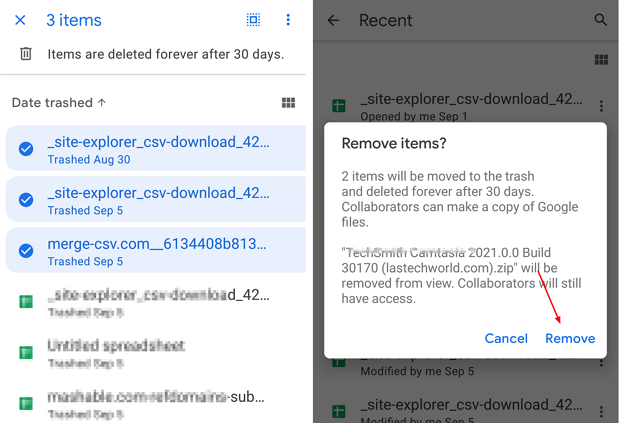The height and width of the screenshot is (423, 619).
Task: Click the Modified by me Sep 5 text
Action: pyautogui.click(x=417, y=371)
